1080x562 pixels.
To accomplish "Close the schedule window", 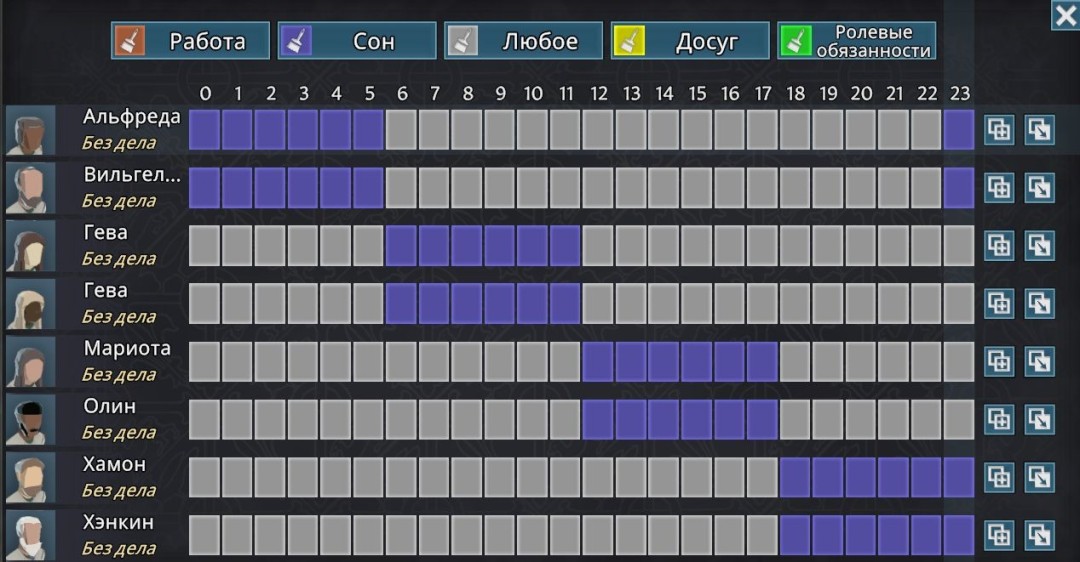I will coord(1064,15).
